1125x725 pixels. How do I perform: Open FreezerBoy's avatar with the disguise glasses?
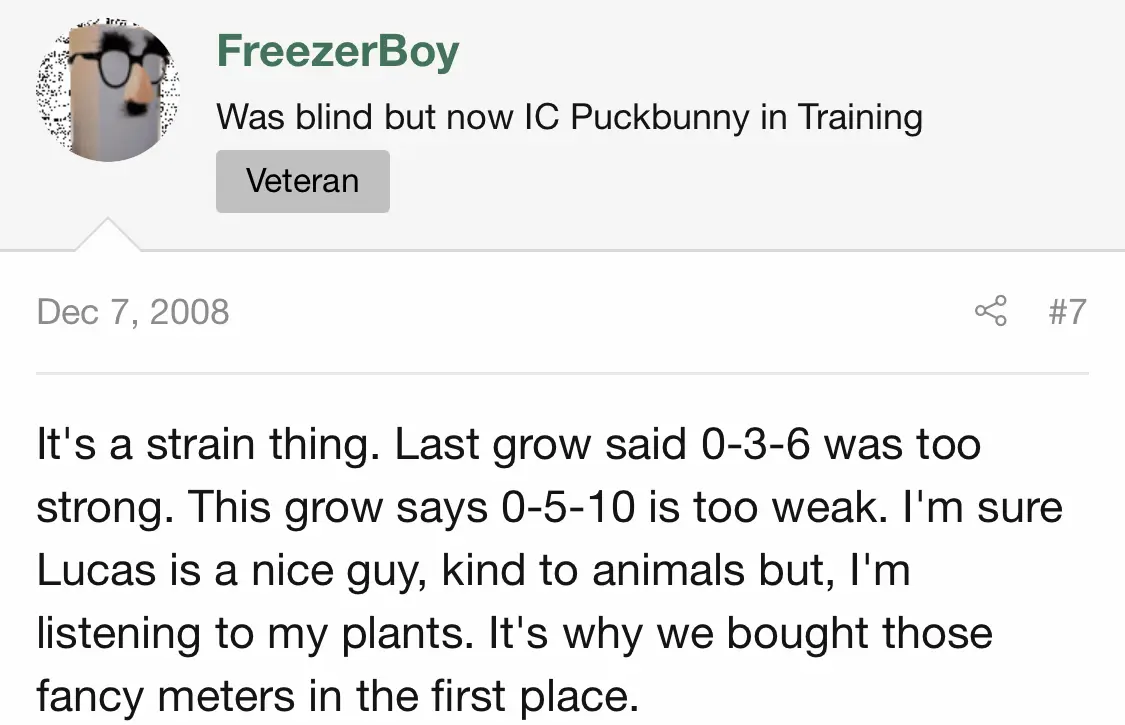108,91
